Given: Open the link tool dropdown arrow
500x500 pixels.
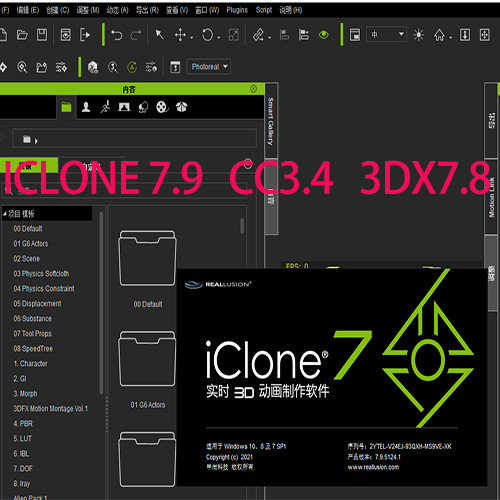Looking at the screenshot, I should (x=270, y=38).
